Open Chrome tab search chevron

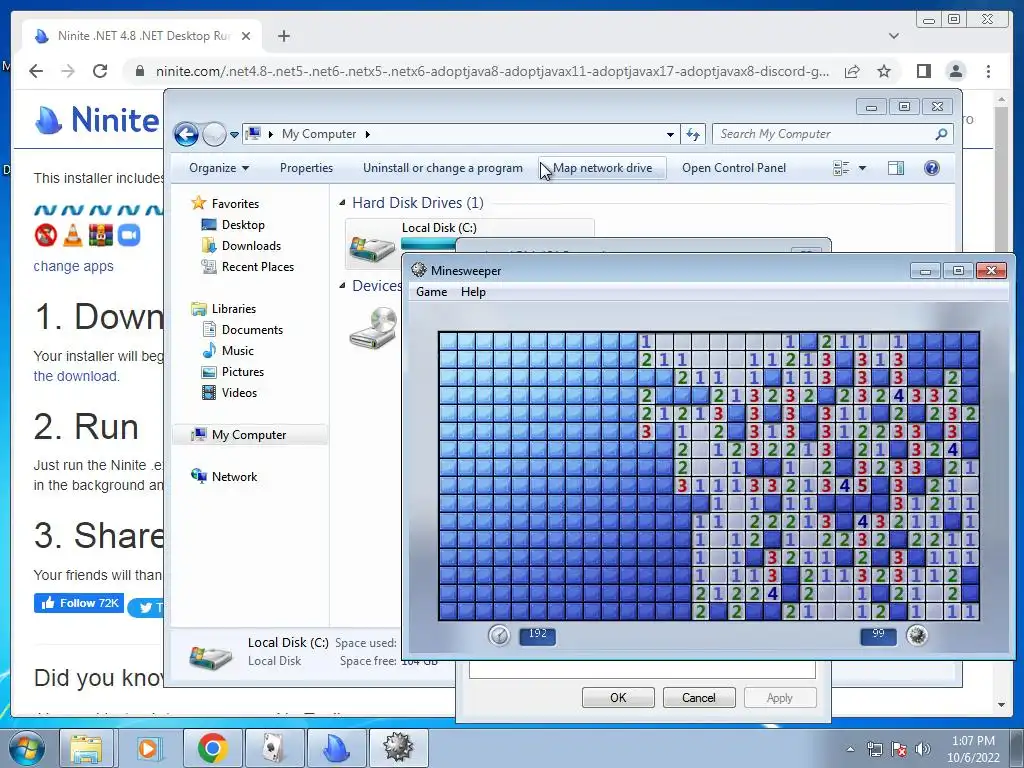(x=893, y=36)
